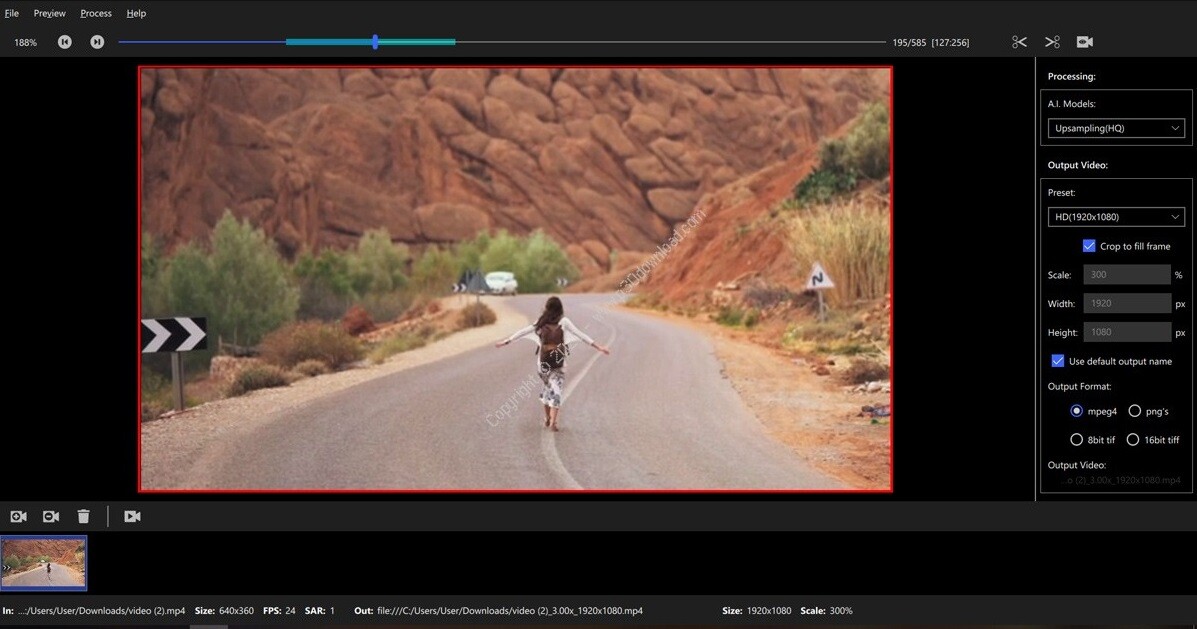1197x629 pixels.
Task: Click the scissors trim-end icon
Action: (x=1052, y=42)
